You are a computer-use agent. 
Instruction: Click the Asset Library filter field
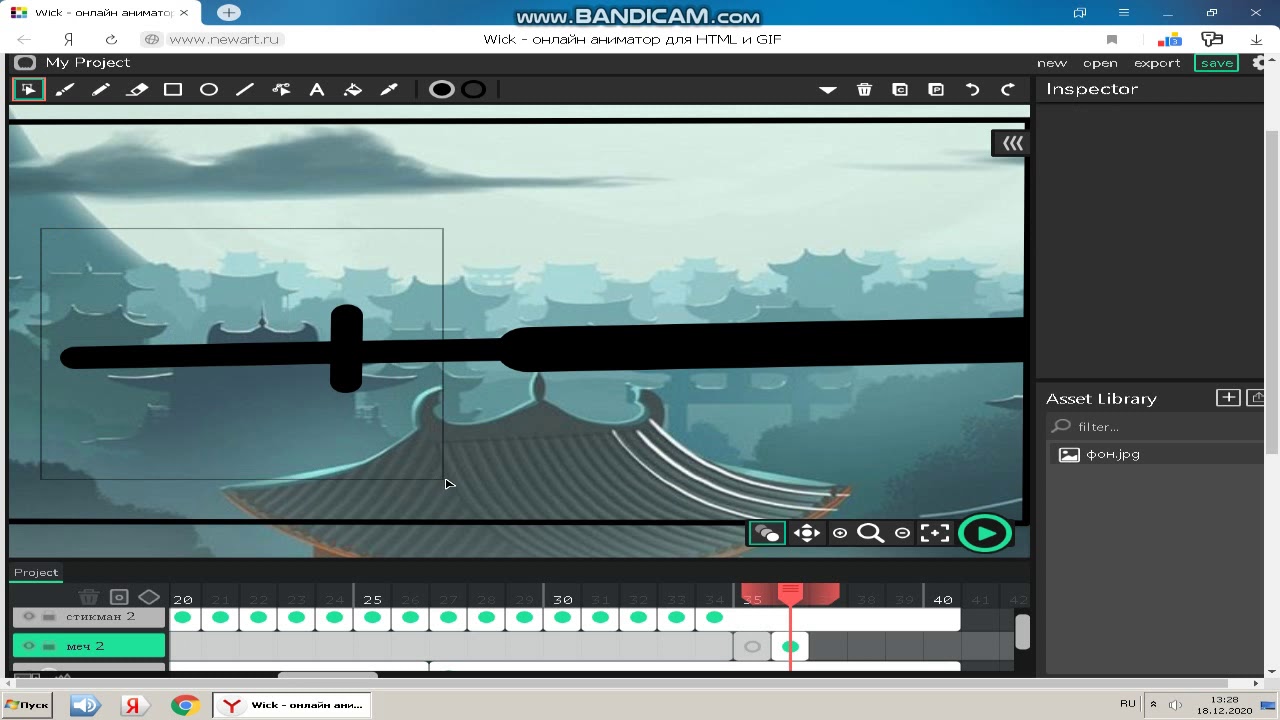point(1155,427)
